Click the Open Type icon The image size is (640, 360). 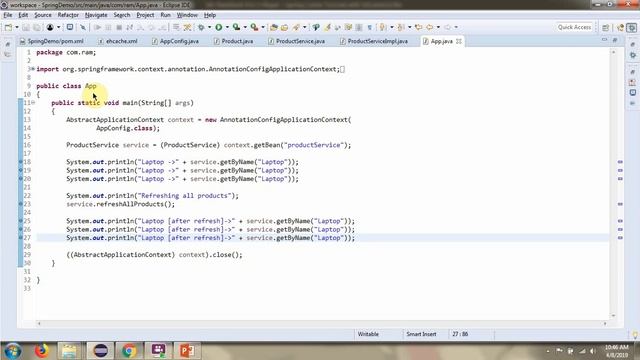[x=274, y=27]
